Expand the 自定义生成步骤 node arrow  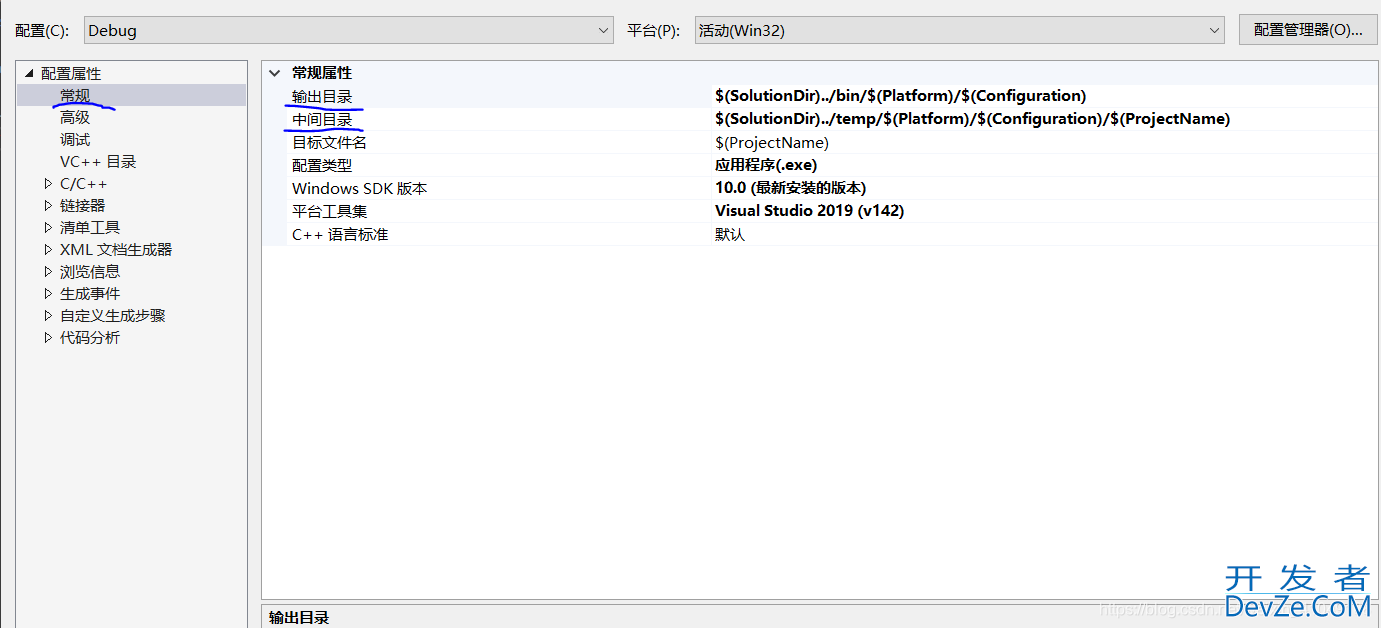(x=48, y=315)
